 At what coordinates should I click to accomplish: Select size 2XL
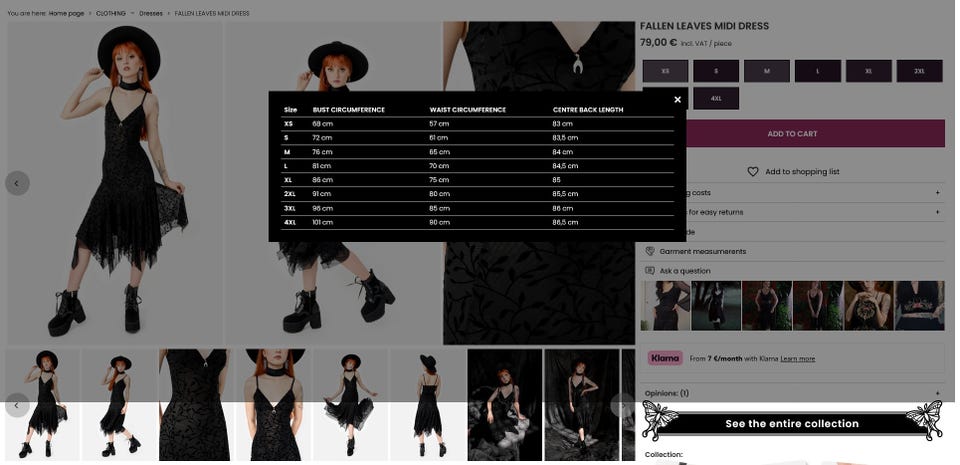click(920, 71)
